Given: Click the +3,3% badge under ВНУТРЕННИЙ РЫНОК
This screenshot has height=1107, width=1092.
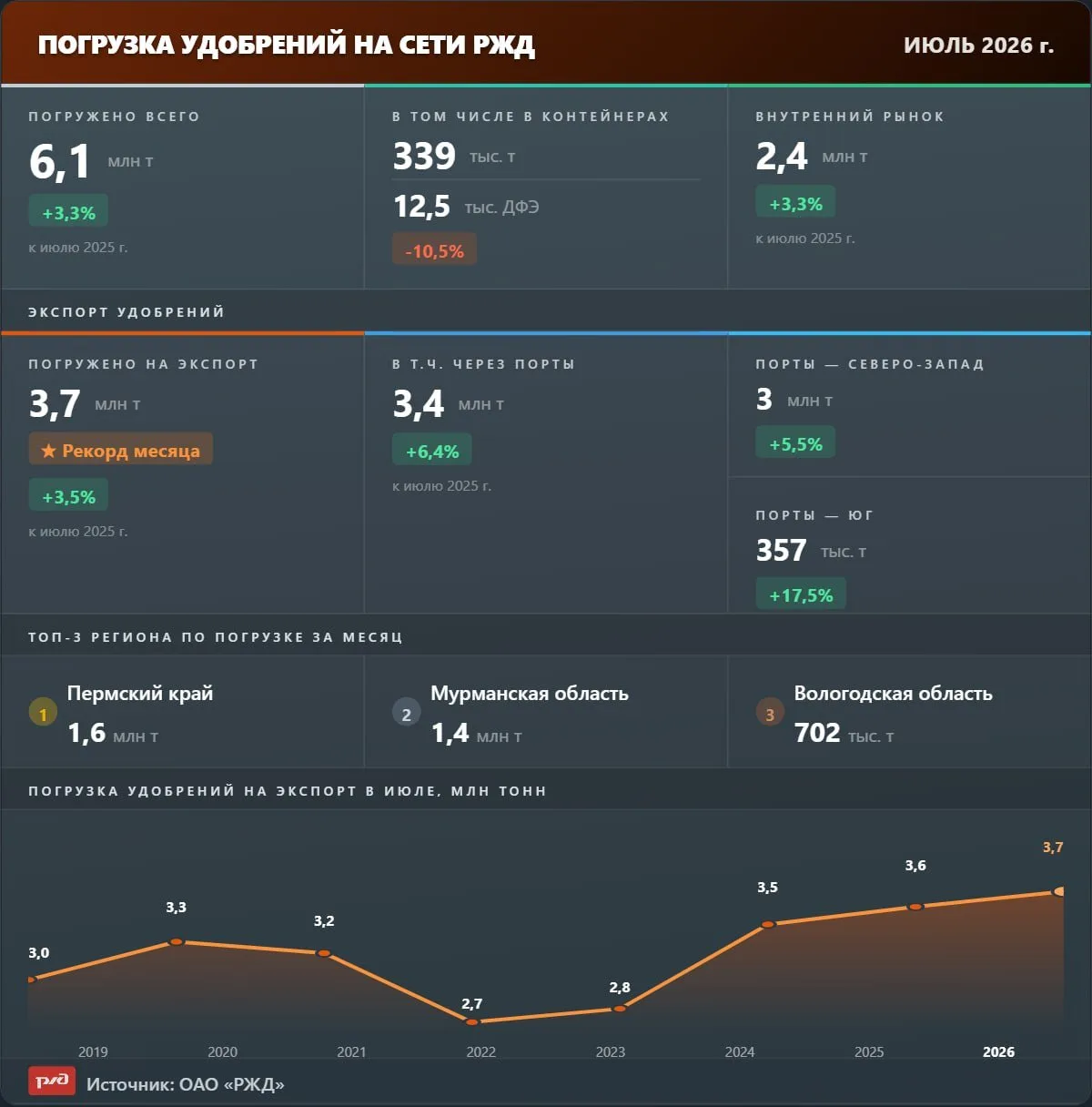Looking at the screenshot, I should [x=795, y=203].
